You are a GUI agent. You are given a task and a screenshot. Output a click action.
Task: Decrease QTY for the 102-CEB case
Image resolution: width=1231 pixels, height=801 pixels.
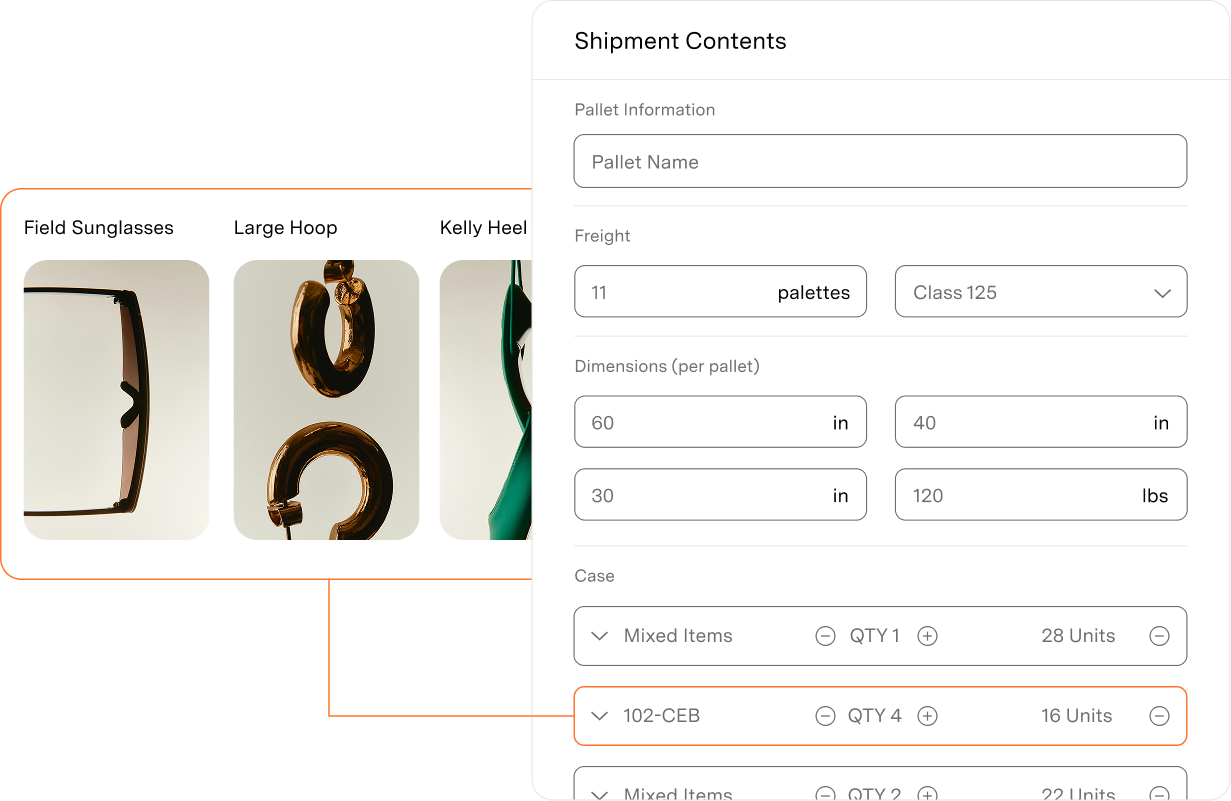pos(825,716)
